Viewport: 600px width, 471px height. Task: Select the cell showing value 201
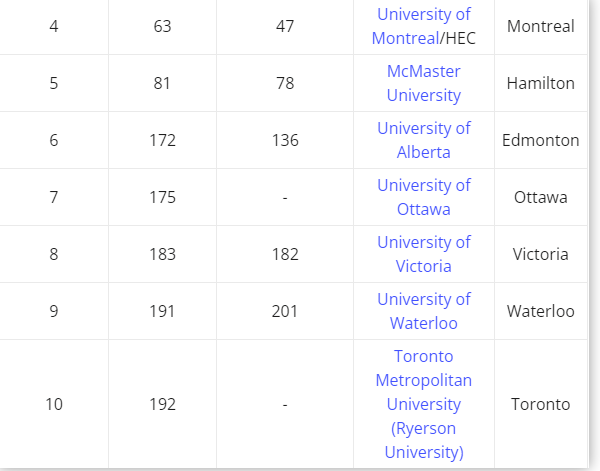(285, 311)
